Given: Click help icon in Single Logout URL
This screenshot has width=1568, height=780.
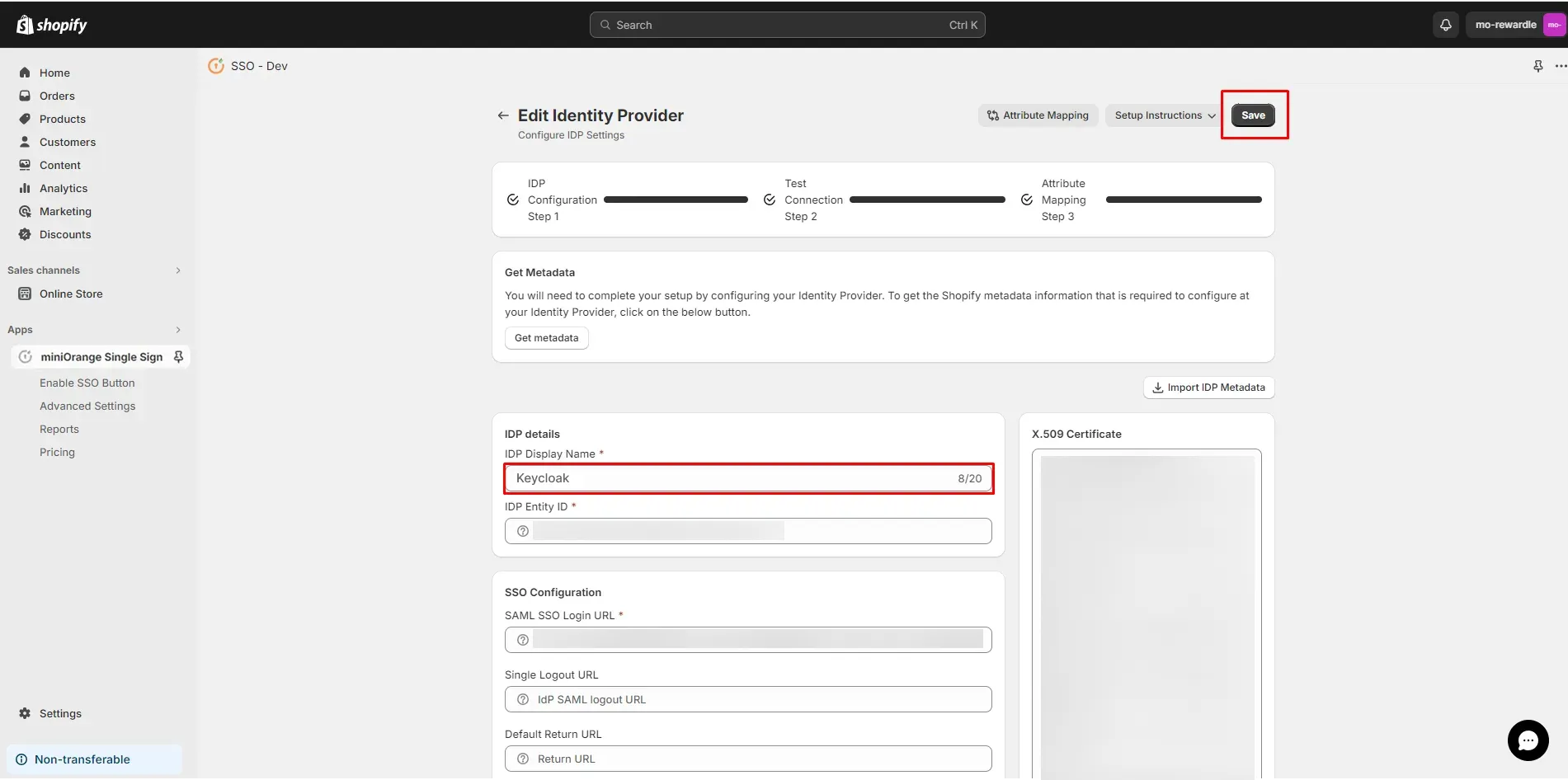Looking at the screenshot, I should tap(523, 699).
